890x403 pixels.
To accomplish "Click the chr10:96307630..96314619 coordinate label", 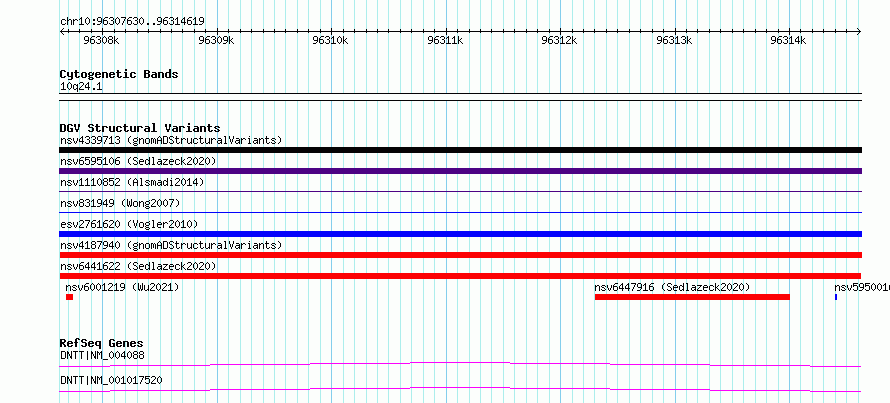I will [132, 22].
